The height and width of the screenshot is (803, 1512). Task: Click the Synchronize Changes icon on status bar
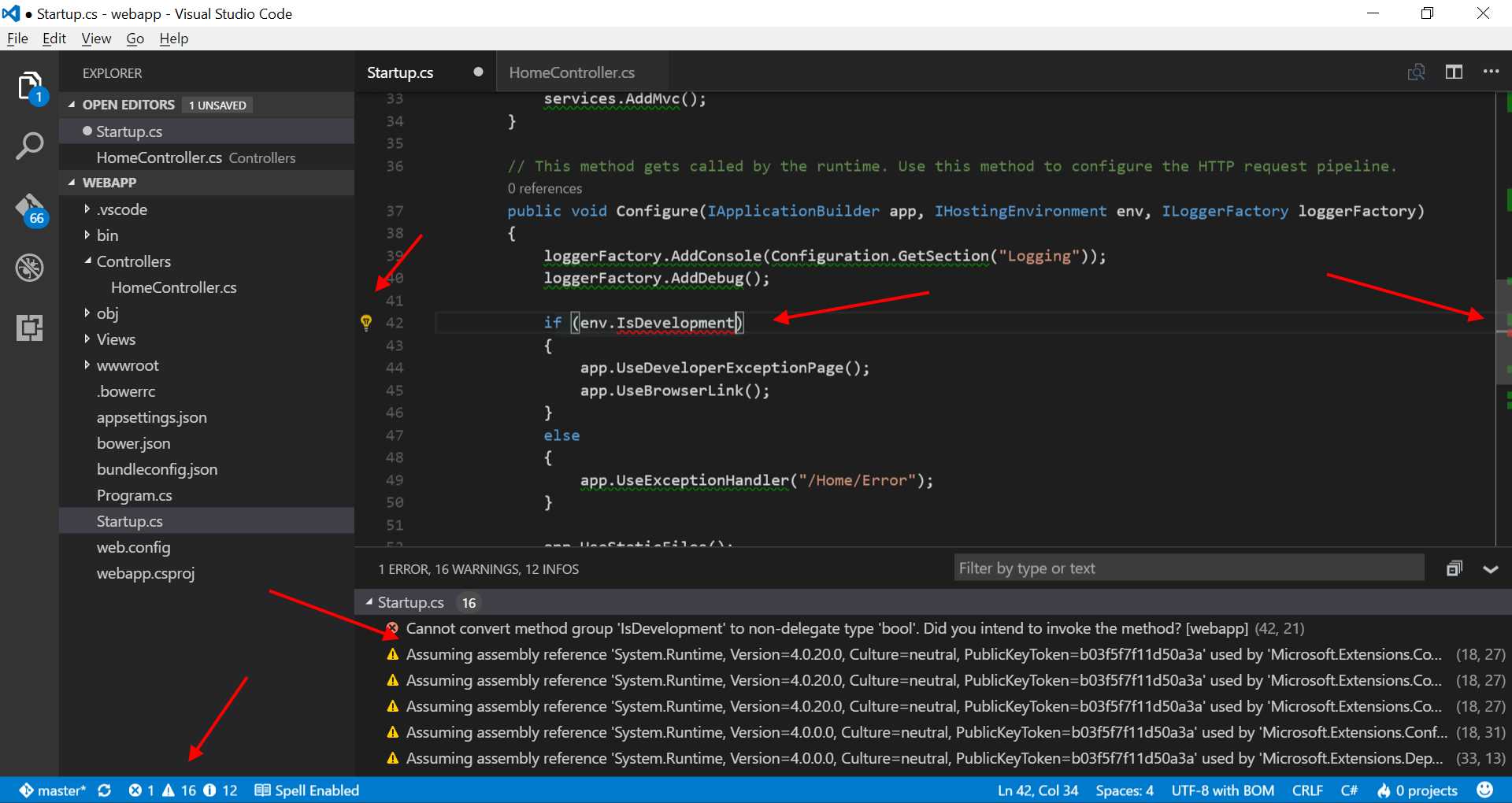coord(105,790)
